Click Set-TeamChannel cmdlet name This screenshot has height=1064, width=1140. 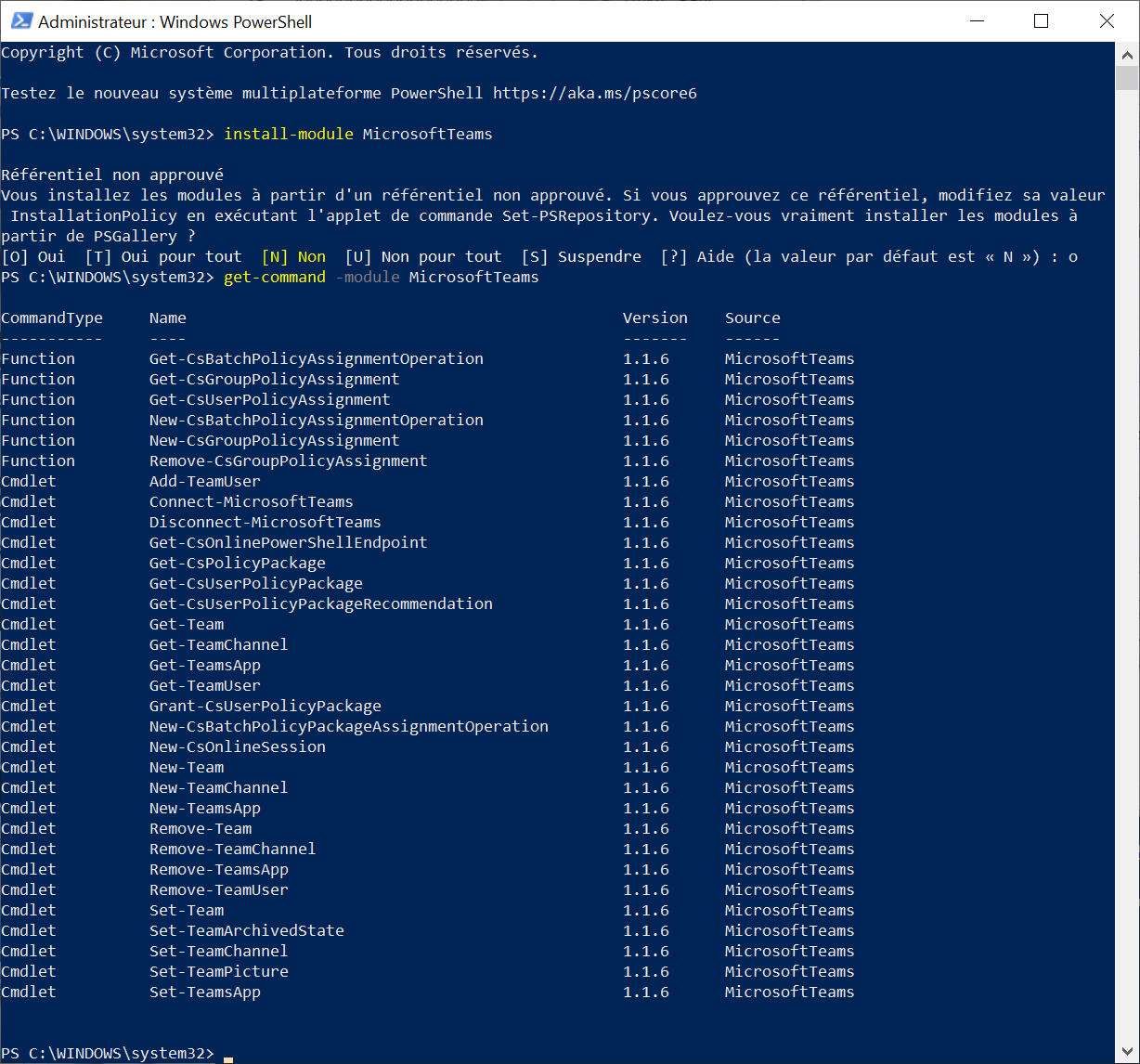(219, 951)
